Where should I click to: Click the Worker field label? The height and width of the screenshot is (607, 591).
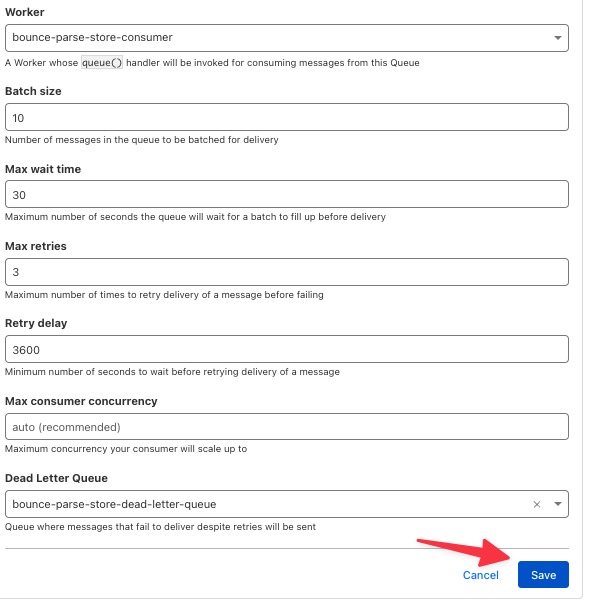[x=24, y=12]
